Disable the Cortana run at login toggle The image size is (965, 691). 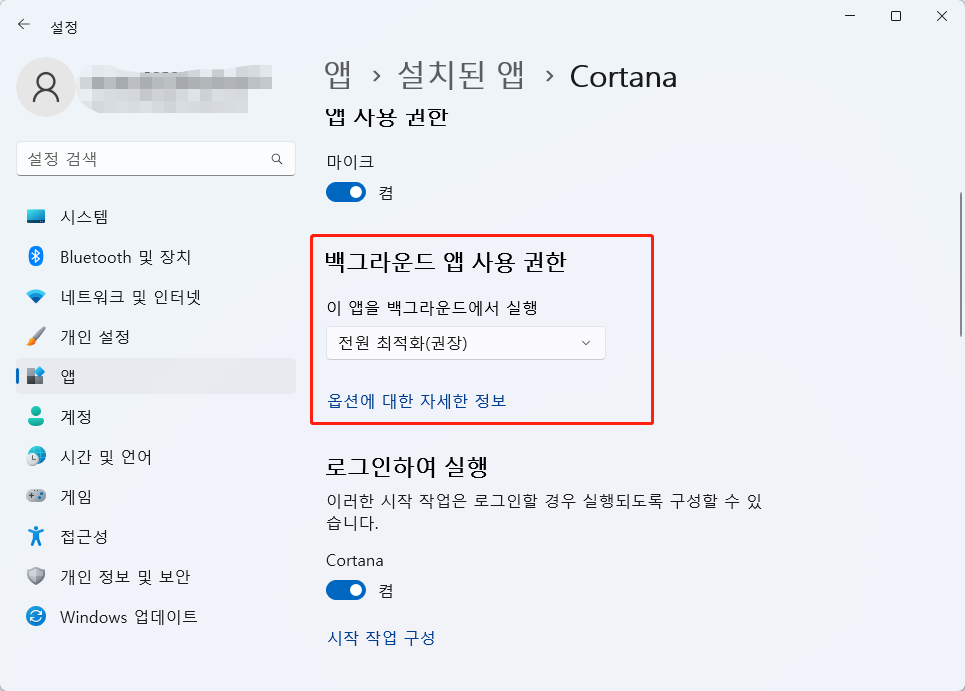346,591
